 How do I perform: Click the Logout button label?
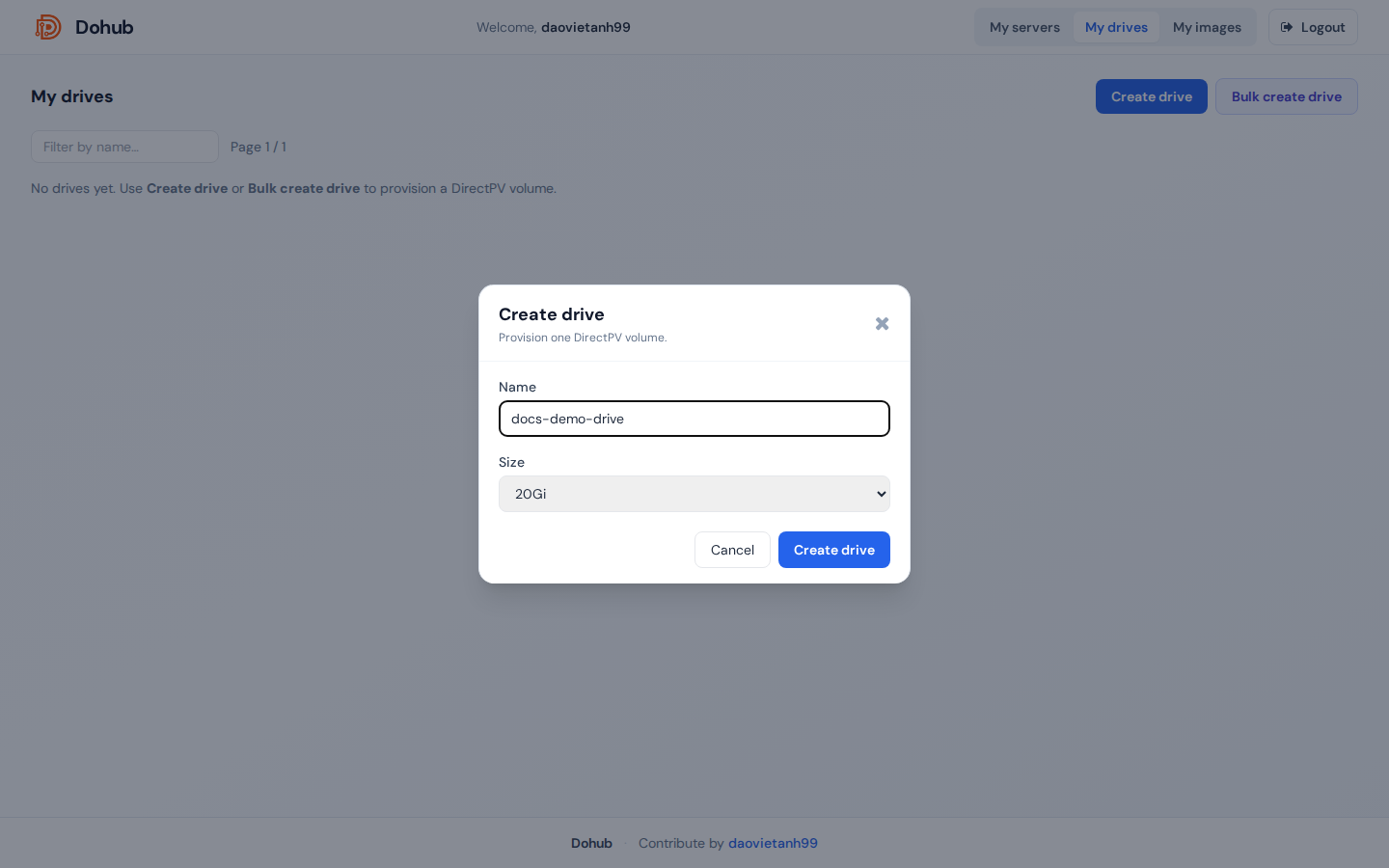coord(1322,27)
